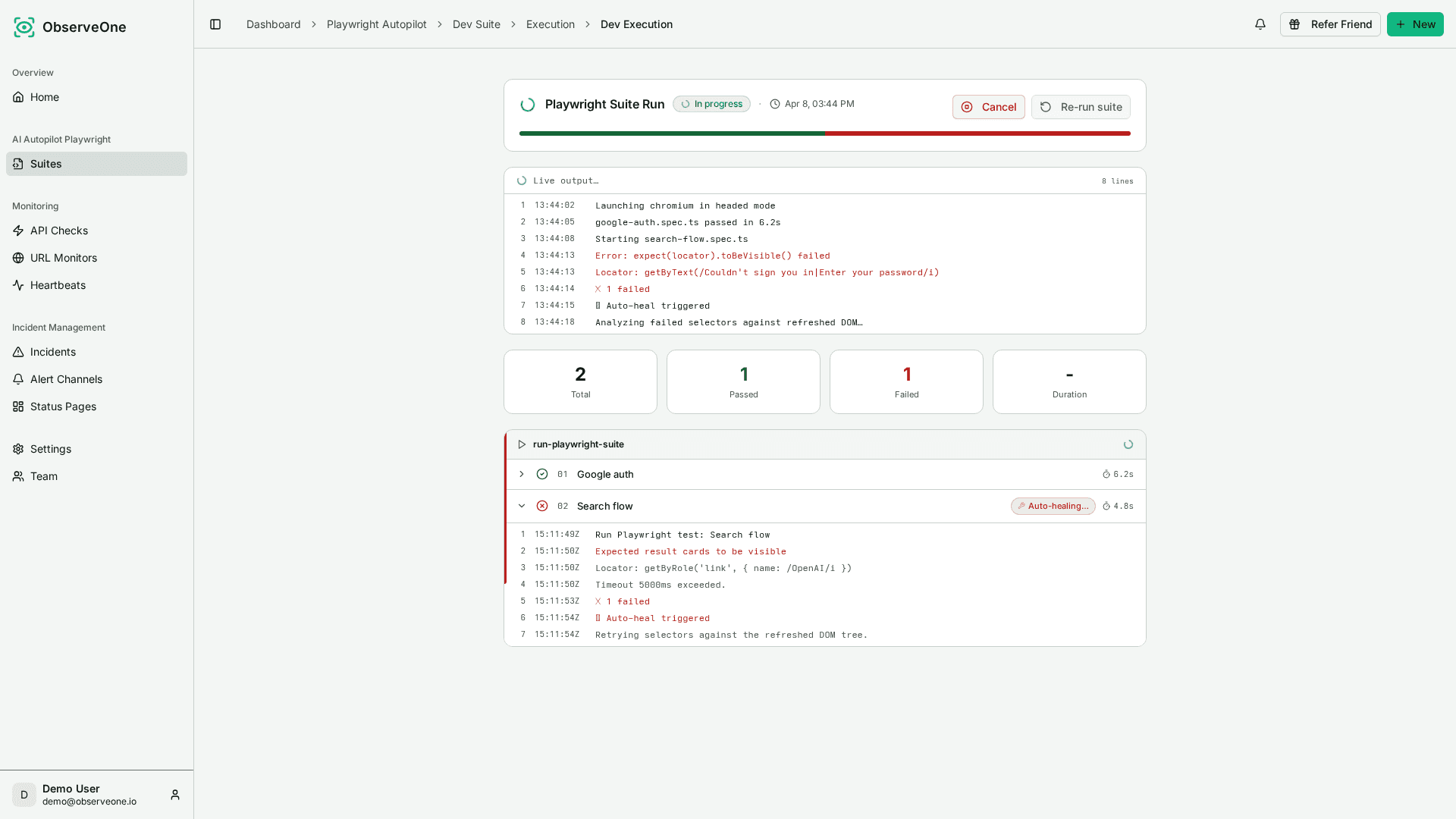Go to Execution breadcrumb

click(x=551, y=24)
